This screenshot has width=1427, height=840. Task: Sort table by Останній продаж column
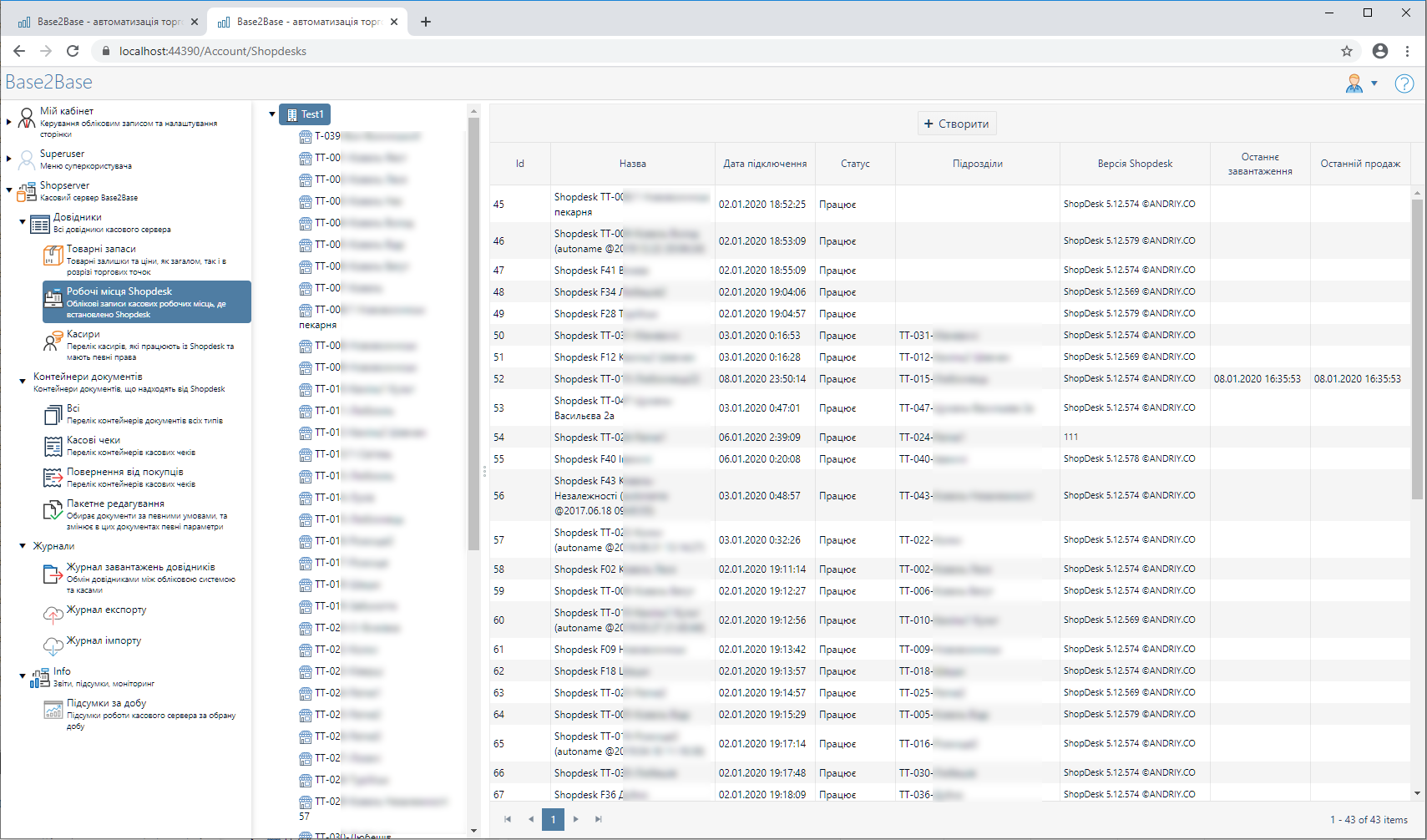pos(1360,164)
